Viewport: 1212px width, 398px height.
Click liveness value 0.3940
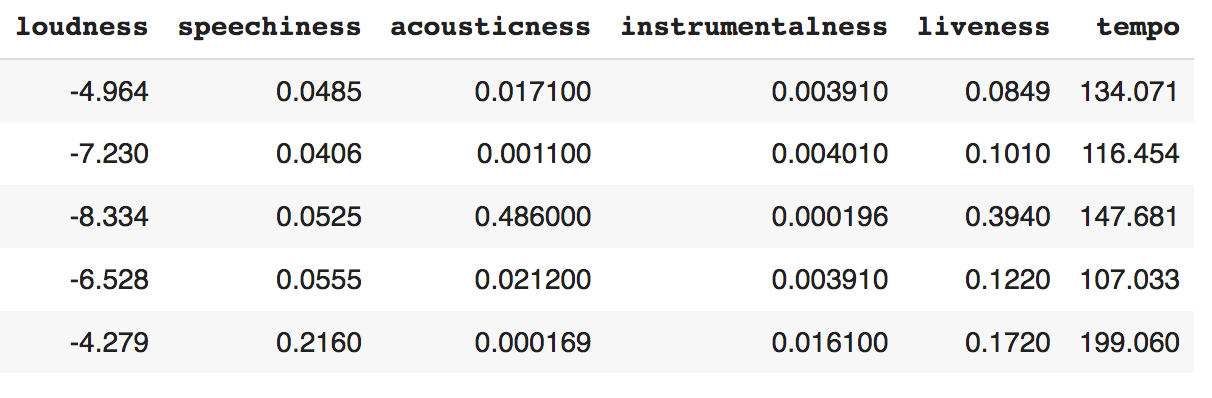pyautogui.click(x=1008, y=217)
